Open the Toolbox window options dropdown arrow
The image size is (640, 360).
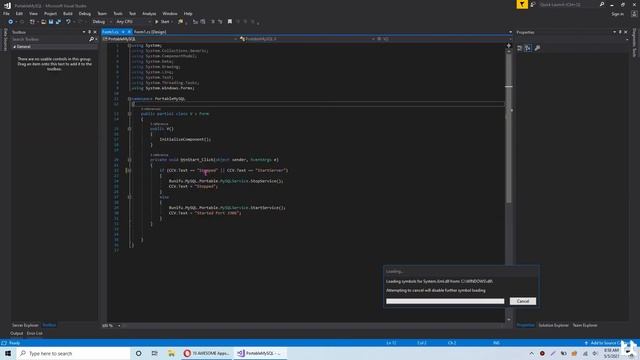(84, 32)
